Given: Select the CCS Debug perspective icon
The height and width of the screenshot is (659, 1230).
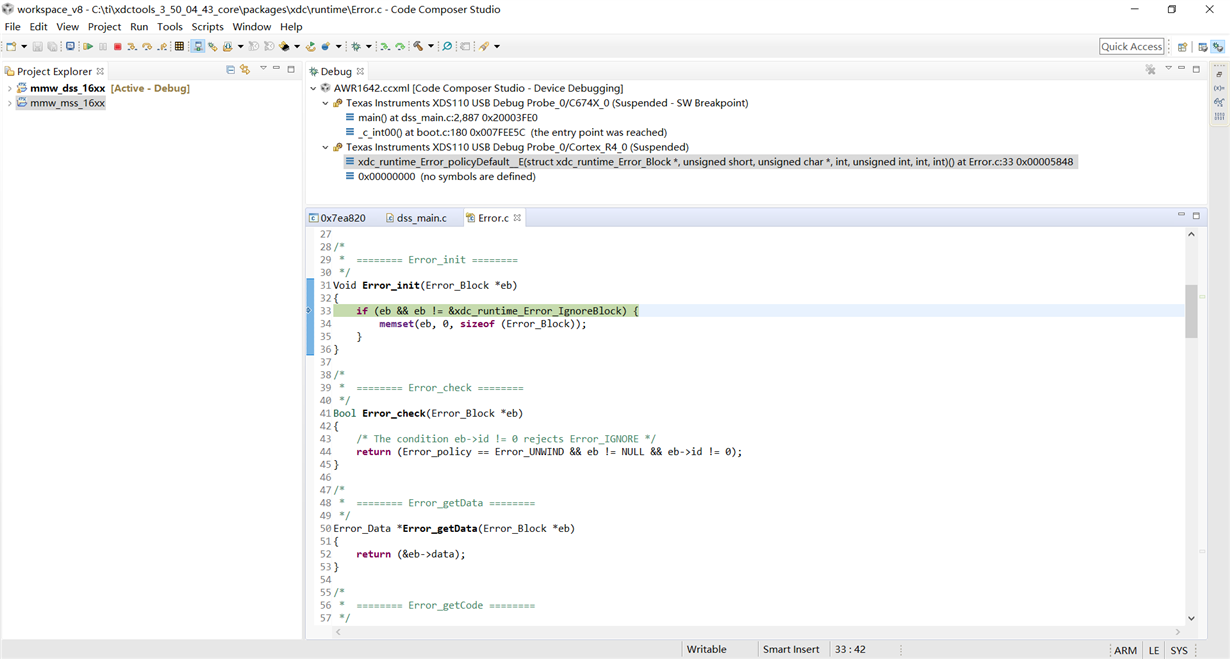Looking at the screenshot, I should tap(1217, 47).
